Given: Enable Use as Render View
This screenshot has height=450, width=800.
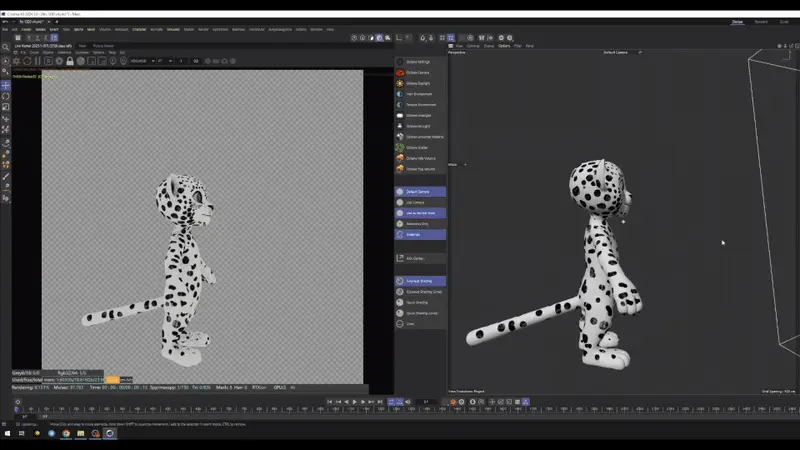Looking at the screenshot, I should (x=419, y=213).
